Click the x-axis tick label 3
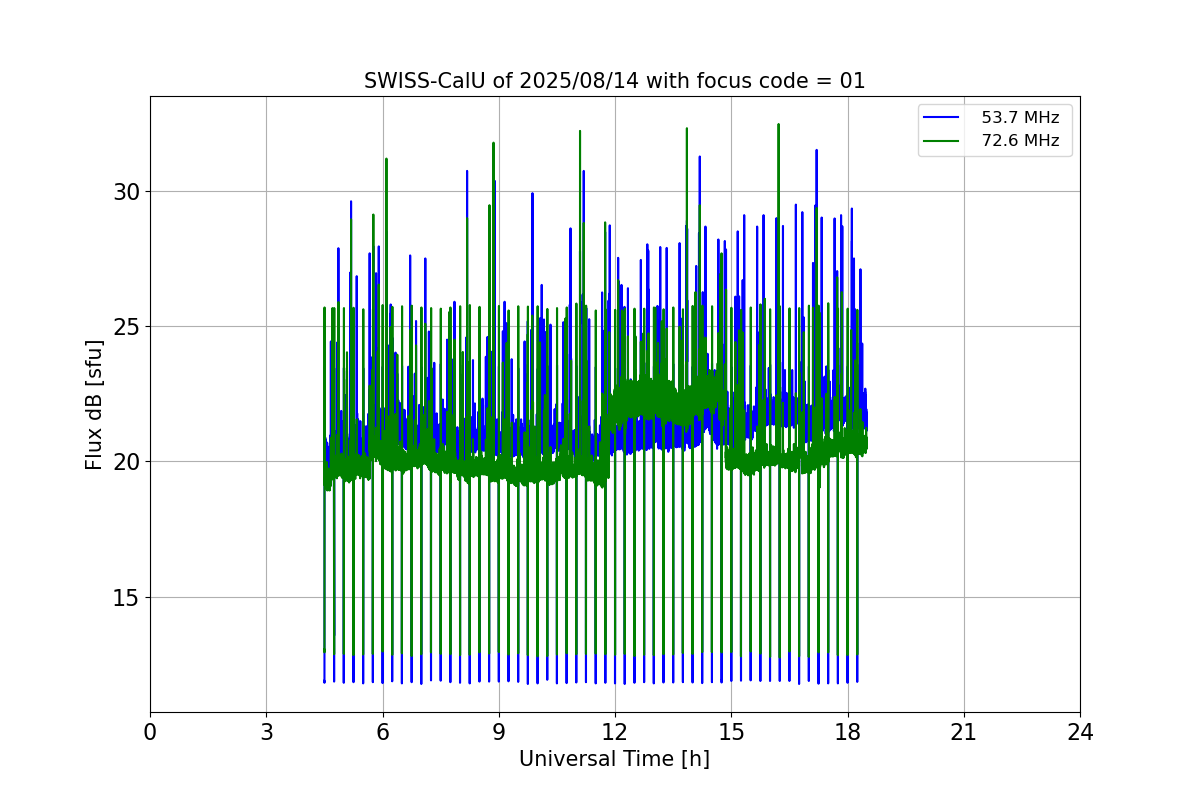This screenshot has width=1200, height=800. [266, 732]
